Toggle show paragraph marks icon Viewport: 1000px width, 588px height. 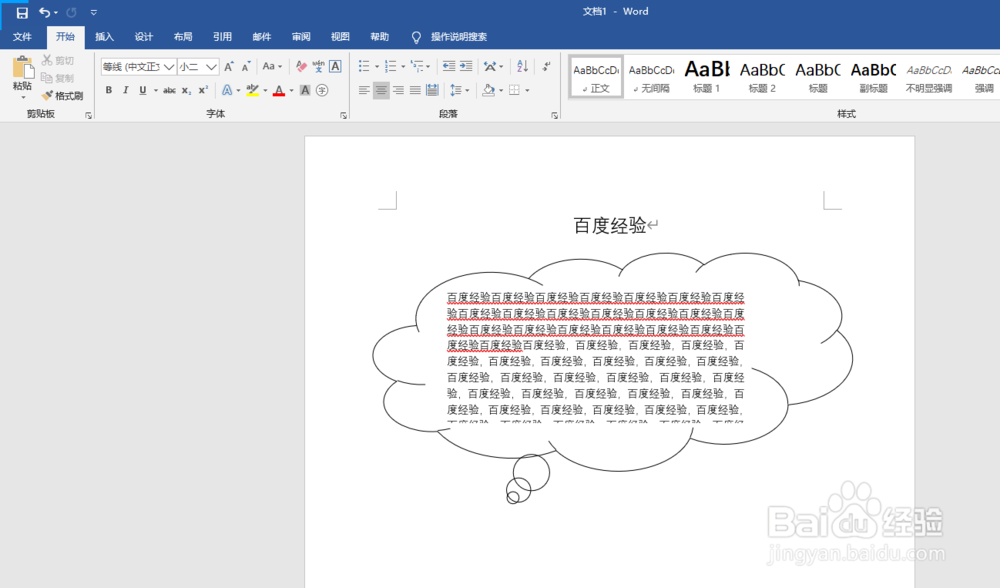point(547,66)
